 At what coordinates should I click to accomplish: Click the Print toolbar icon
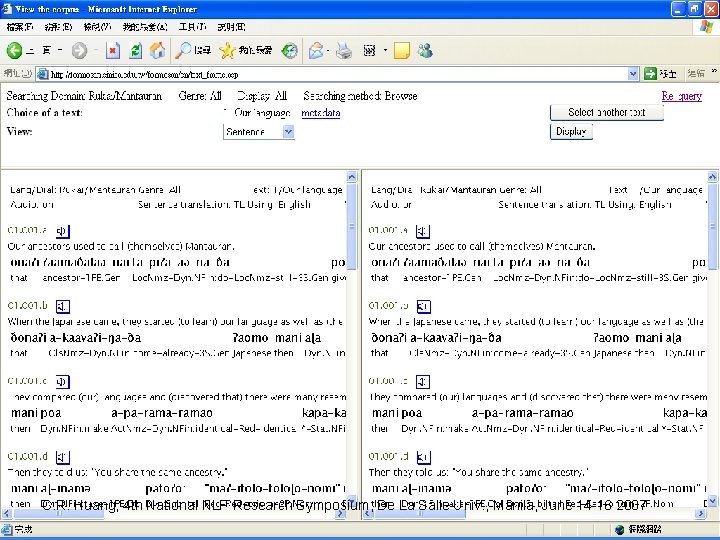[x=343, y=51]
